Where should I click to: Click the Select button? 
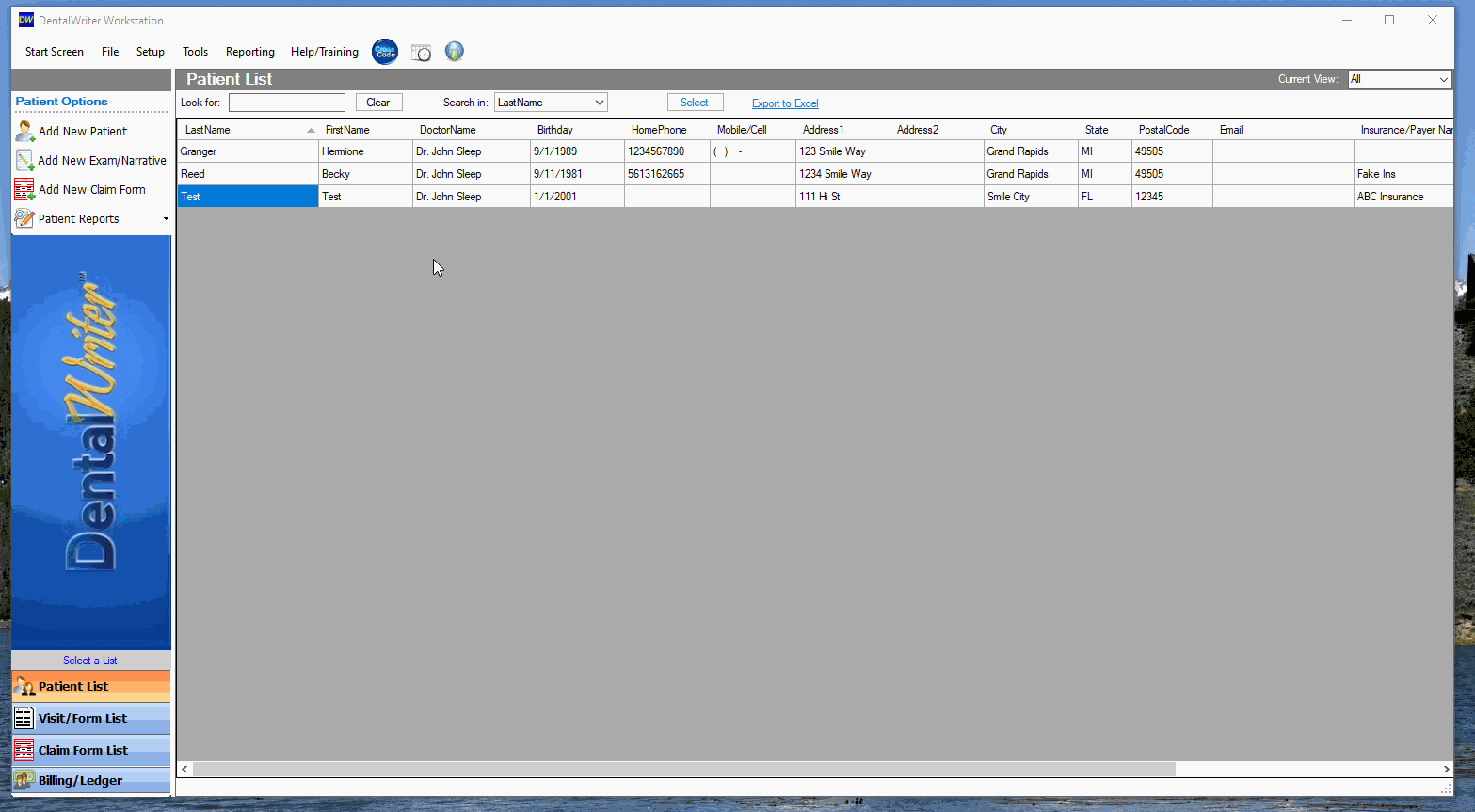[x=695, y=103]
